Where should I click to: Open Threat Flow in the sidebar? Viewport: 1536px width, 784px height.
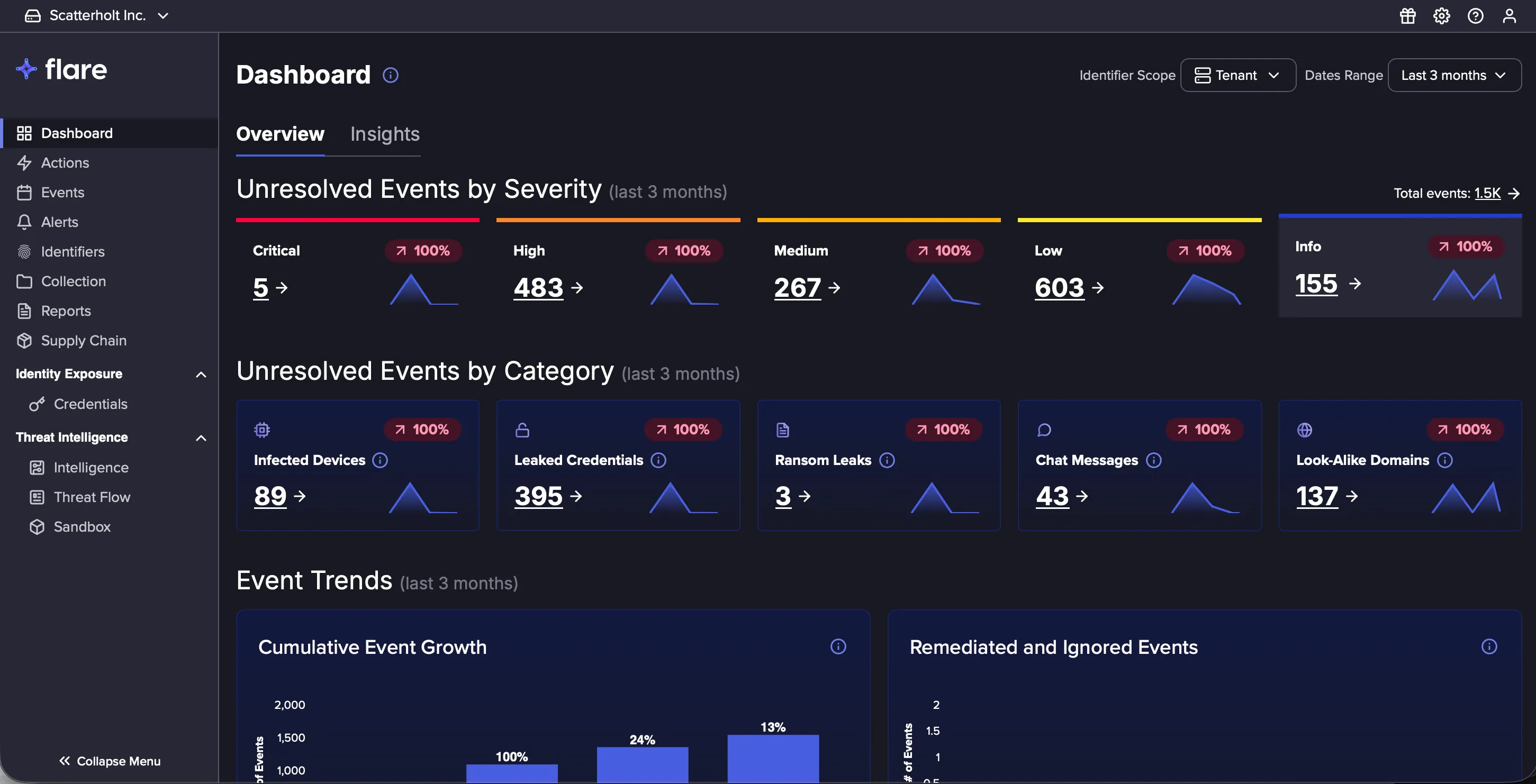coord(109,497)
